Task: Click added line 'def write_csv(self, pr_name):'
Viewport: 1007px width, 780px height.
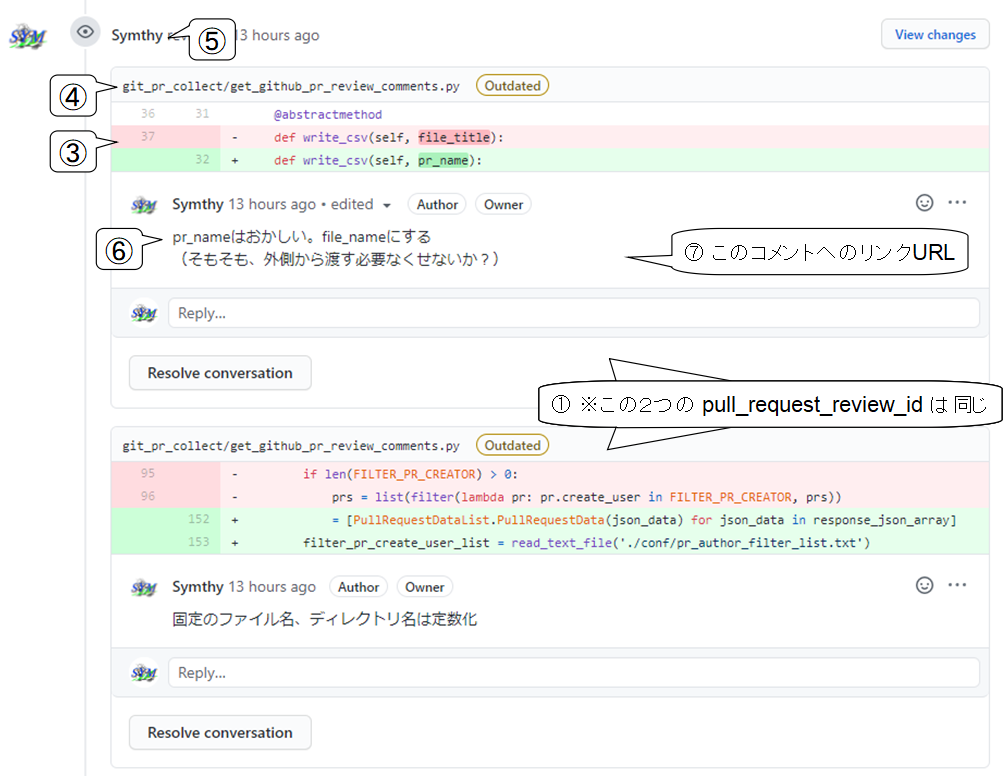Action: coord(550,160)
